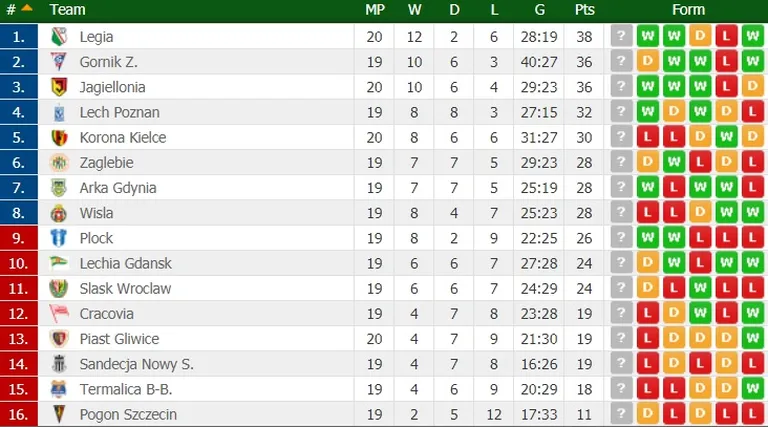Click the Gornik Z. team logo
The height and width of the screenshot is (427, 768).
pyautogui.click(x=59, y=62)
